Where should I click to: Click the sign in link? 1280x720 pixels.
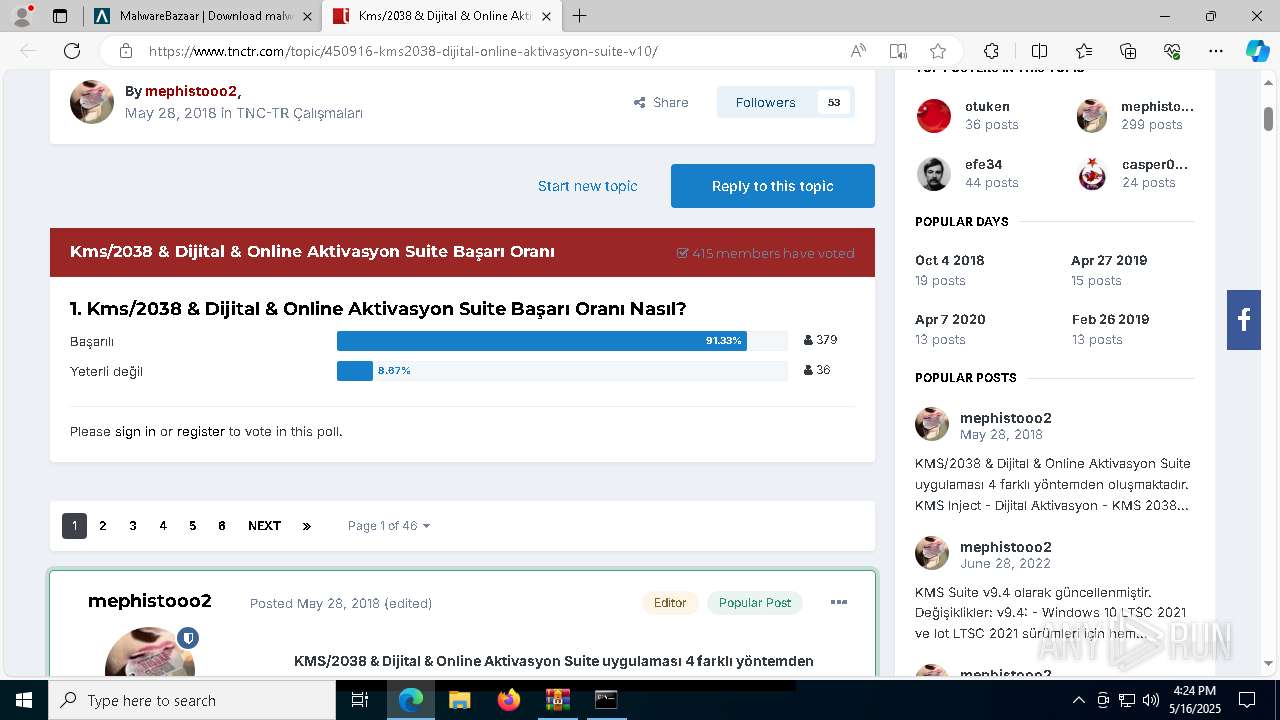135,432
